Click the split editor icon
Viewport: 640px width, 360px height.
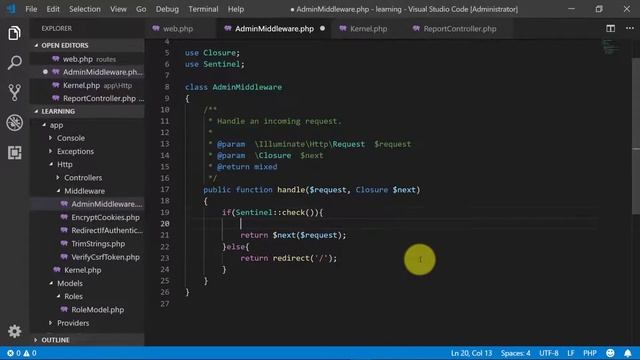click(610, 28)
